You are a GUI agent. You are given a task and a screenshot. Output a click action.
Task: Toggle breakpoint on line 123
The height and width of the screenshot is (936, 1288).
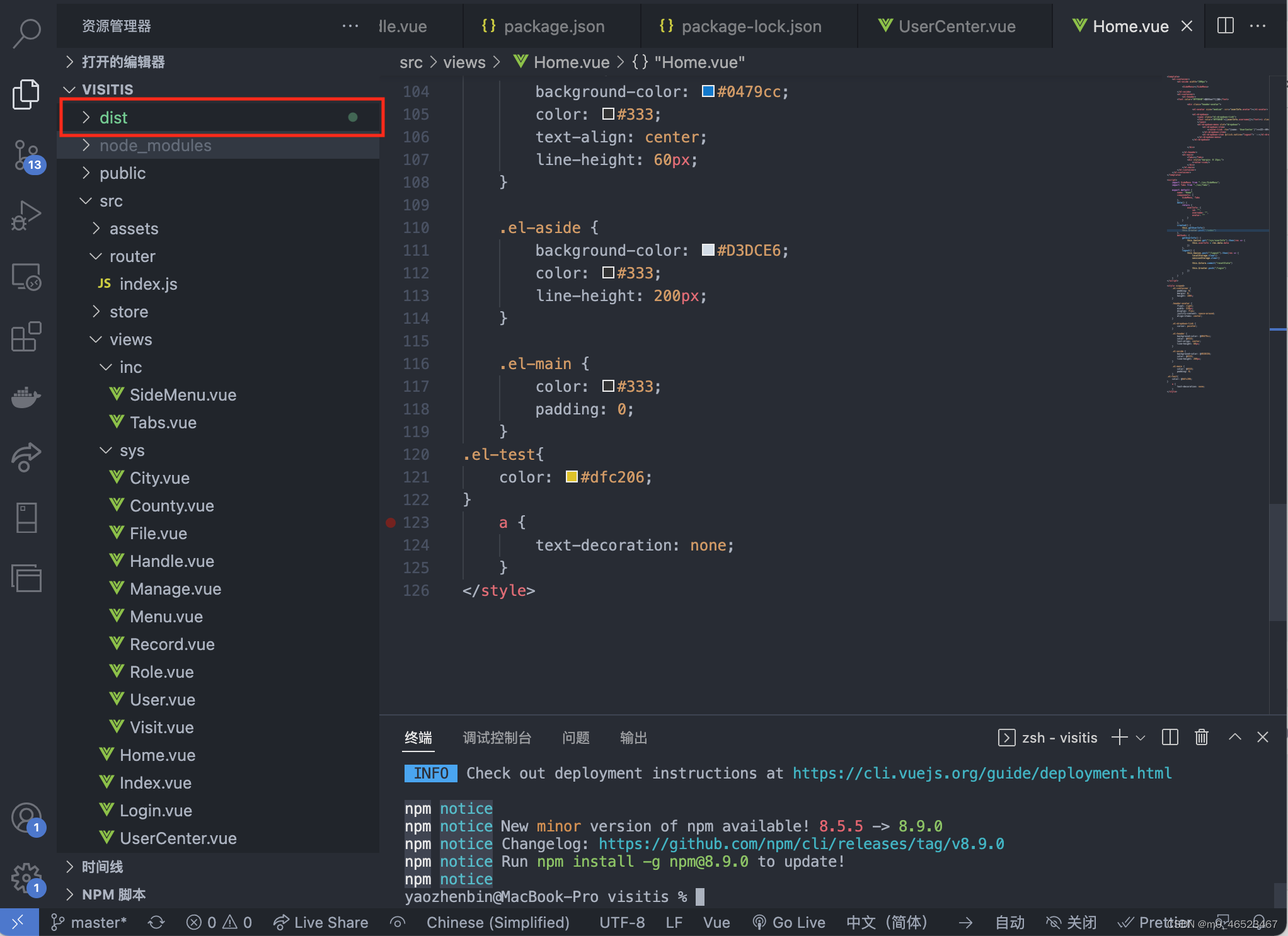(391, 522)
